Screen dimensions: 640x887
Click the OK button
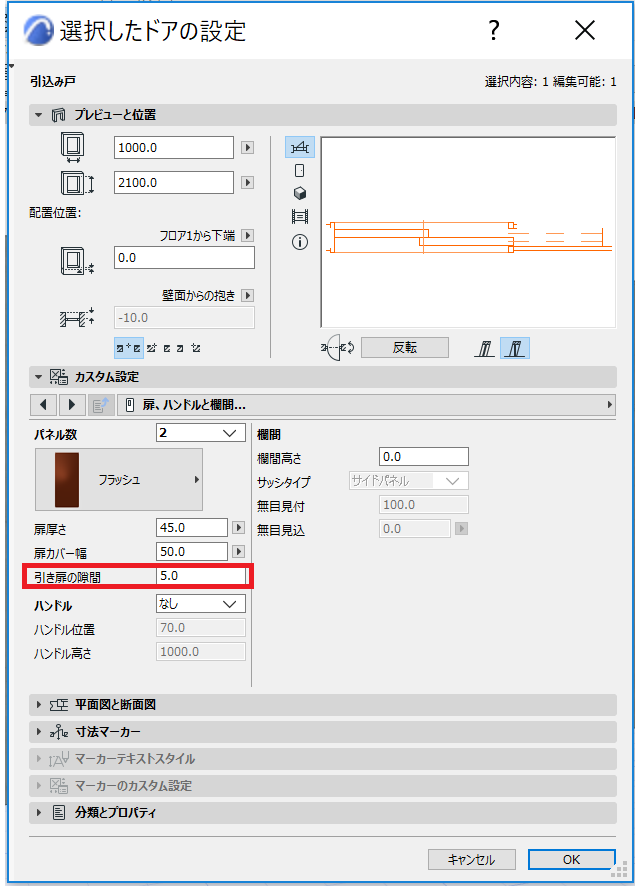point(572,860)
